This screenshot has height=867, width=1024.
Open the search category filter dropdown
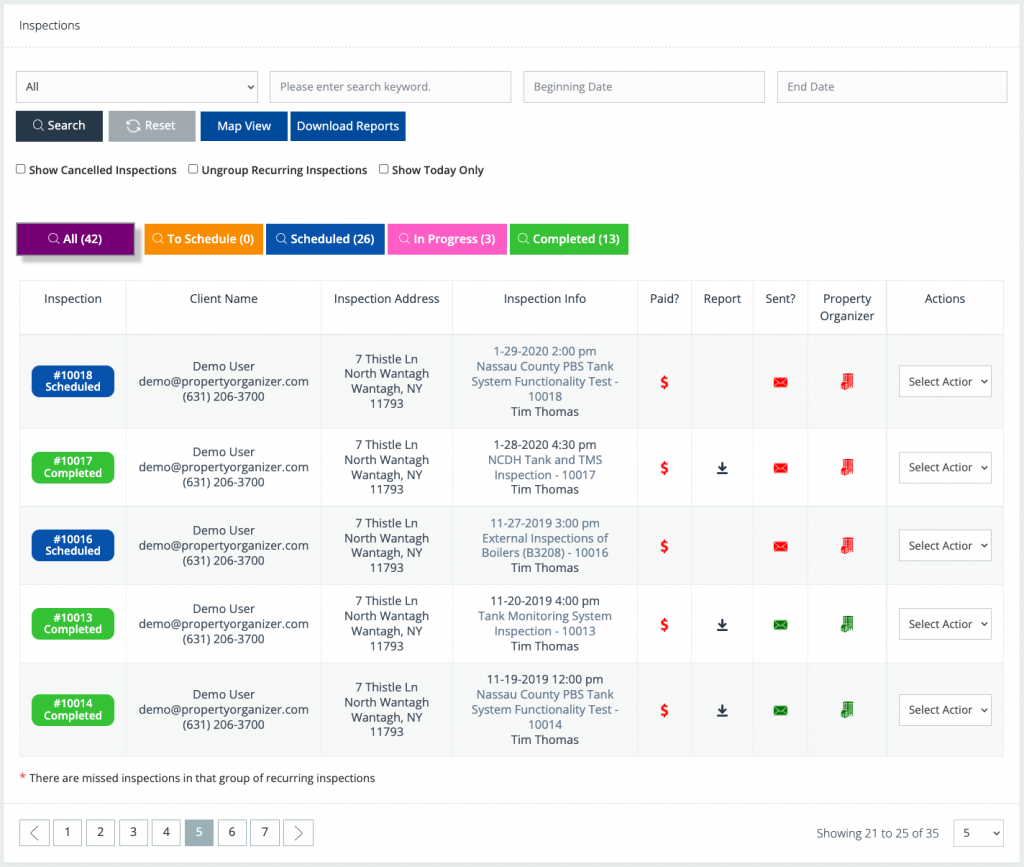pyautogui.click(x=137, y=87)
